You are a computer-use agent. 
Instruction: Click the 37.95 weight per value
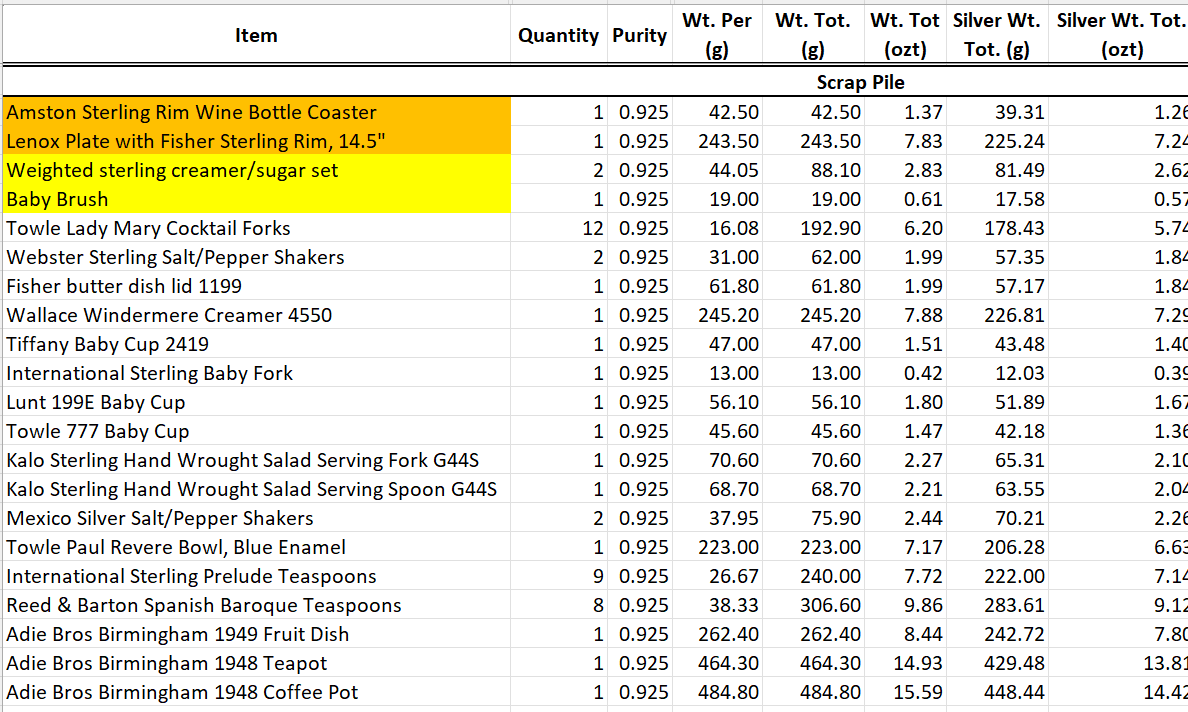(733, 518)
